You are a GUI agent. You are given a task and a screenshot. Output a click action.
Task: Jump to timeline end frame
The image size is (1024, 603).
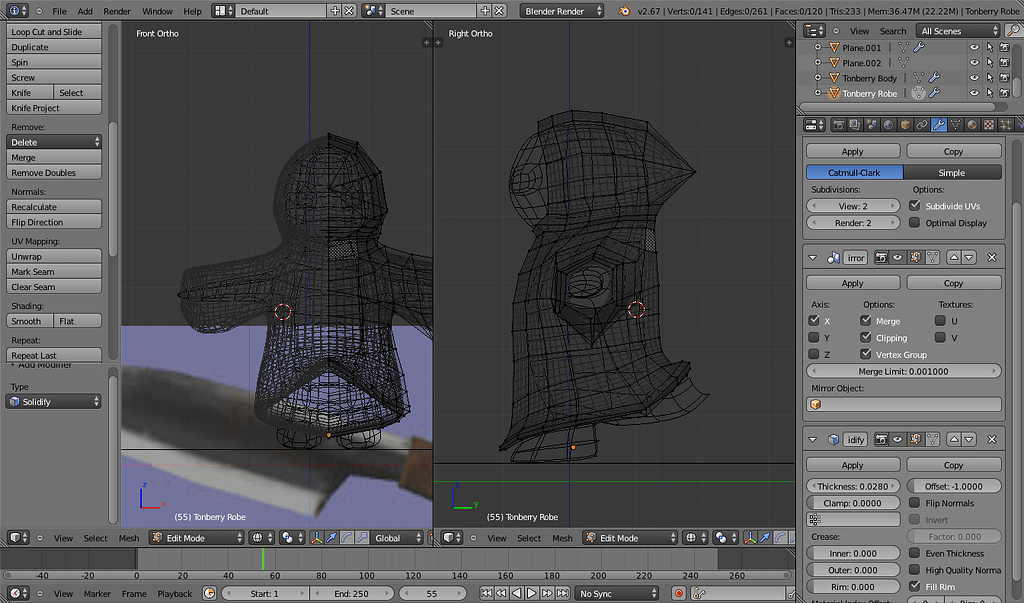(x=562, y=593)
